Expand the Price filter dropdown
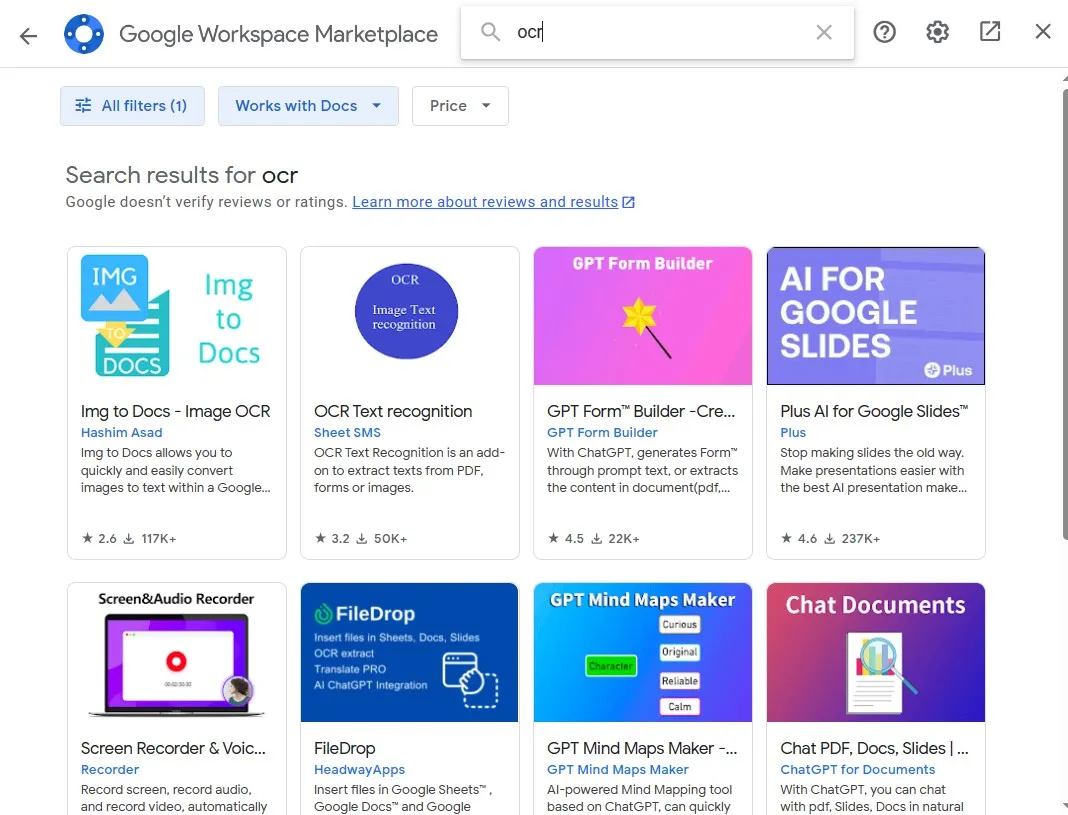The image size is (1068, 815). click(x=460, y=105)
